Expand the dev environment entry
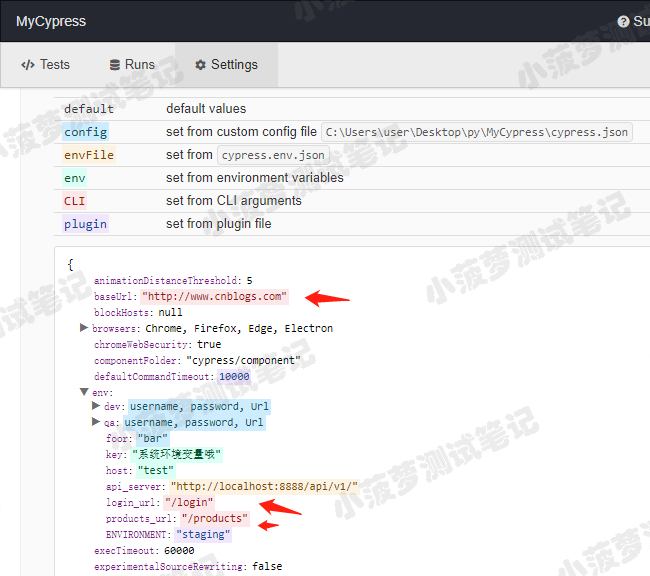Screen dimensions: 650x576 point(96,406)
